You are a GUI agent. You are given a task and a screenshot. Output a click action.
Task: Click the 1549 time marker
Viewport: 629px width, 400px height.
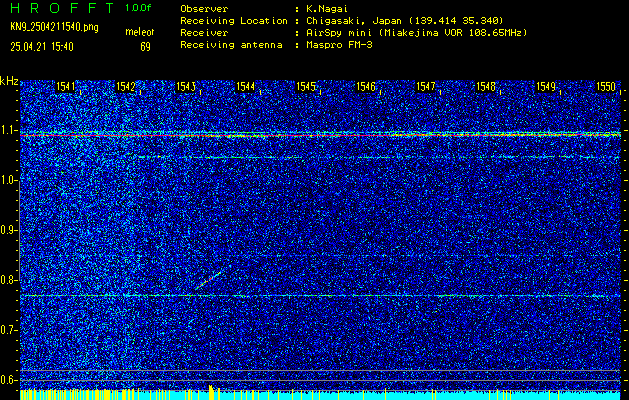click(546, 87)
